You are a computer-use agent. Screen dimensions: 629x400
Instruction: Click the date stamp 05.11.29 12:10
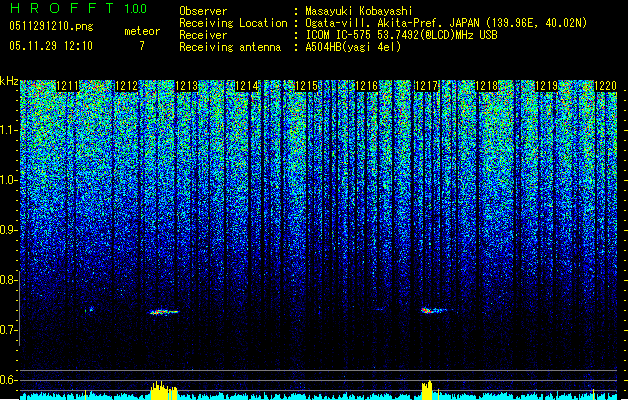click(51, 46)
